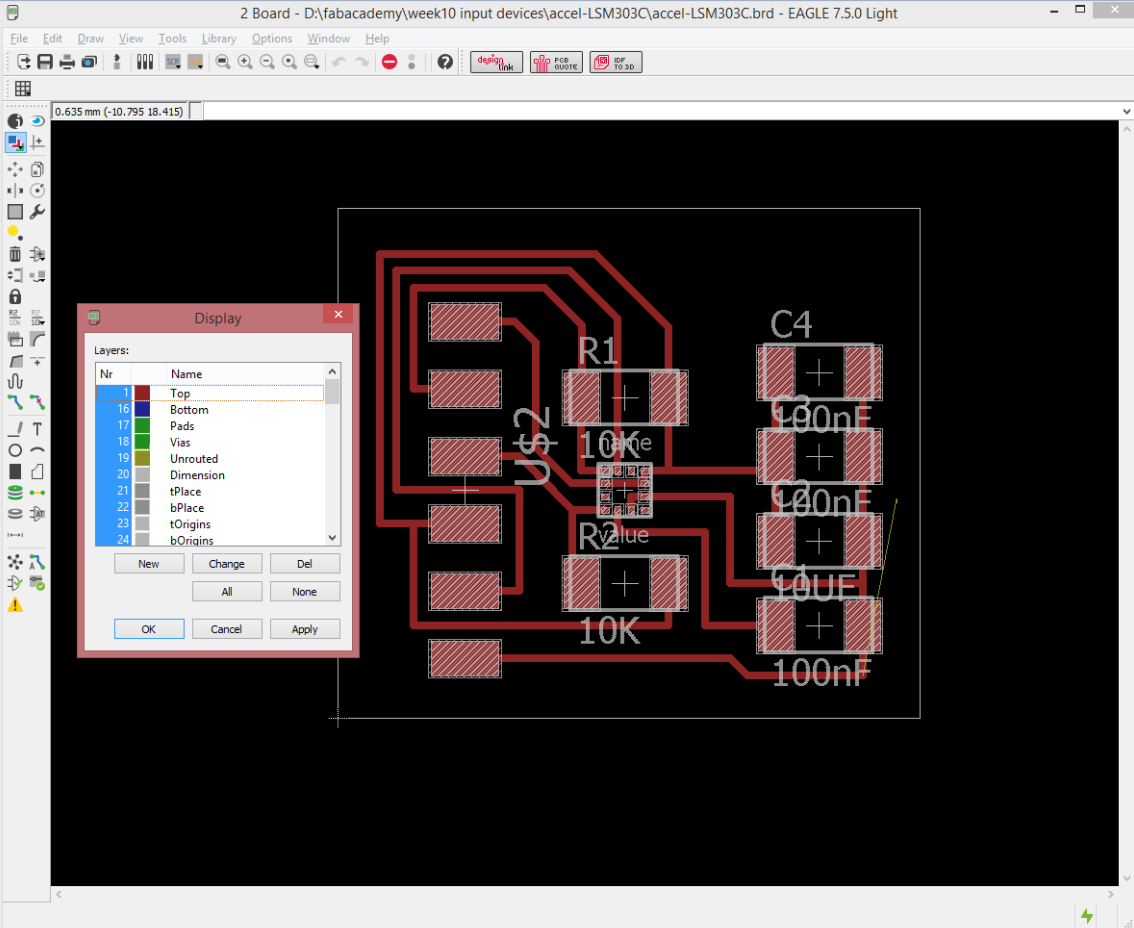Open the Execute Script dropdown icon
The width and height of the screenshot is (1134, 928).
pyautogui.click(x=172, y=62)
